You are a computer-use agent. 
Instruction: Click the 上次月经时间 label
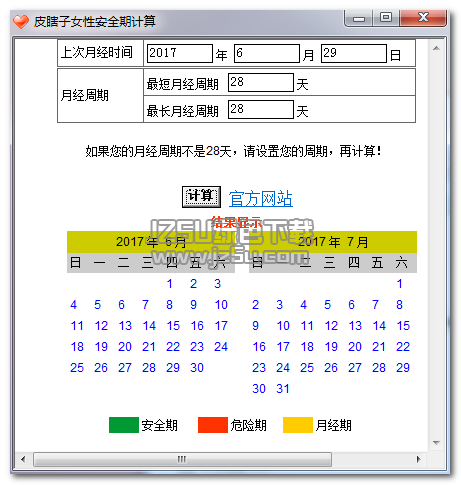97,53
